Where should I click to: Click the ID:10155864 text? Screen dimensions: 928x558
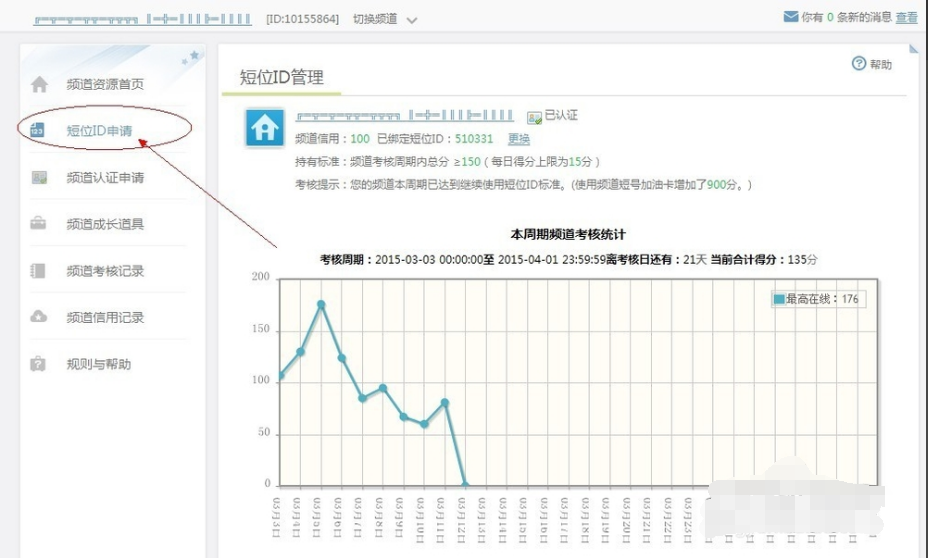[303, 20]
